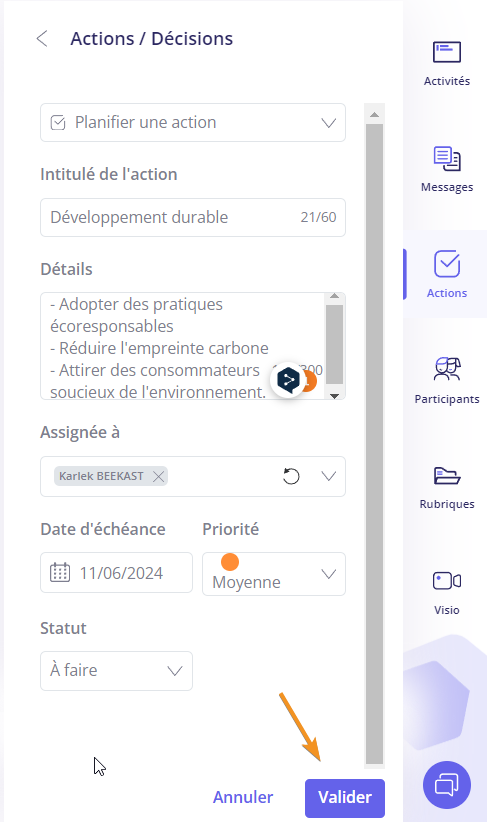Open the Activités sidebar panel

click(447, 64)
